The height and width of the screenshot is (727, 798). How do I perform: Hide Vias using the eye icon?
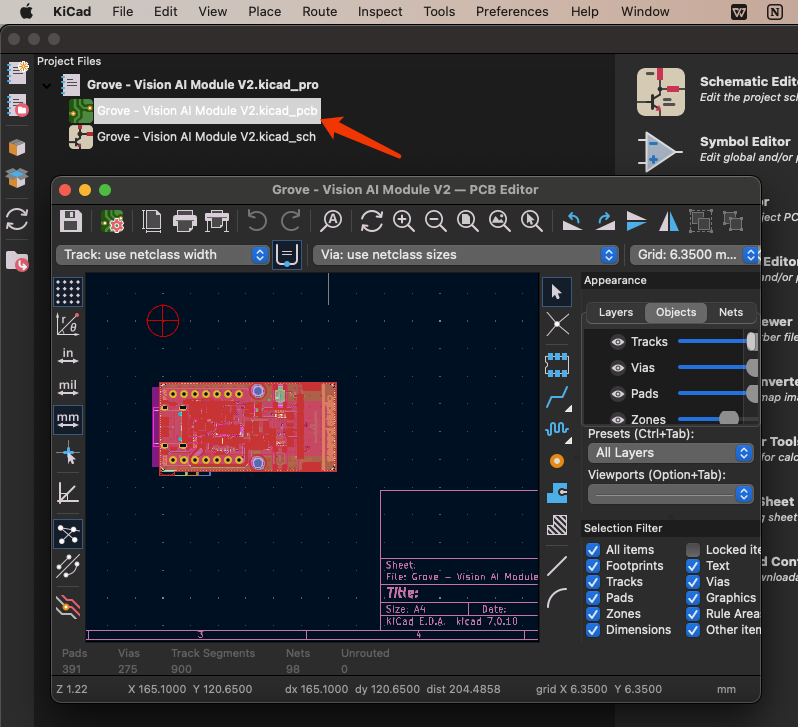618,368
